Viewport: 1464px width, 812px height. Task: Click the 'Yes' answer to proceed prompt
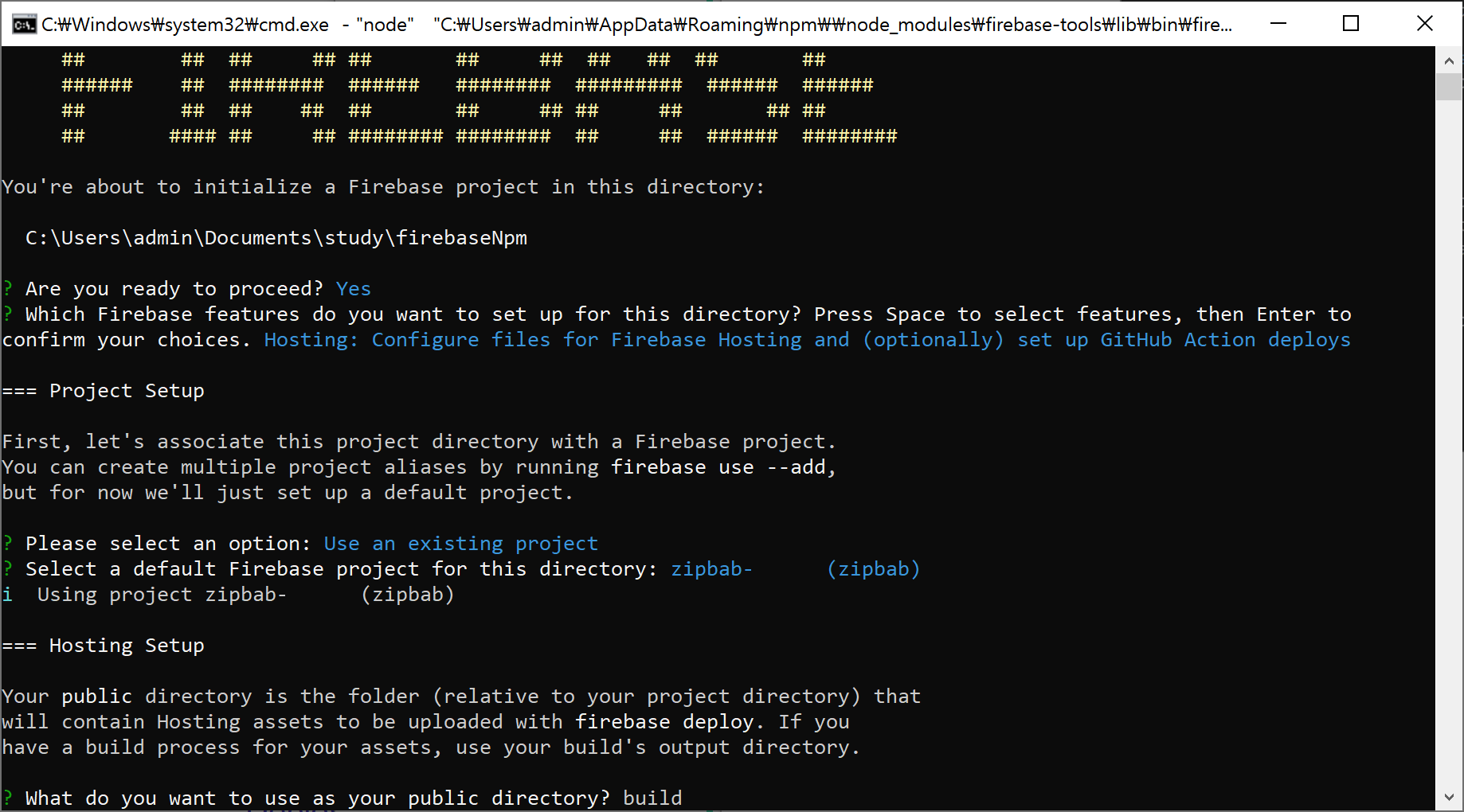354,289
